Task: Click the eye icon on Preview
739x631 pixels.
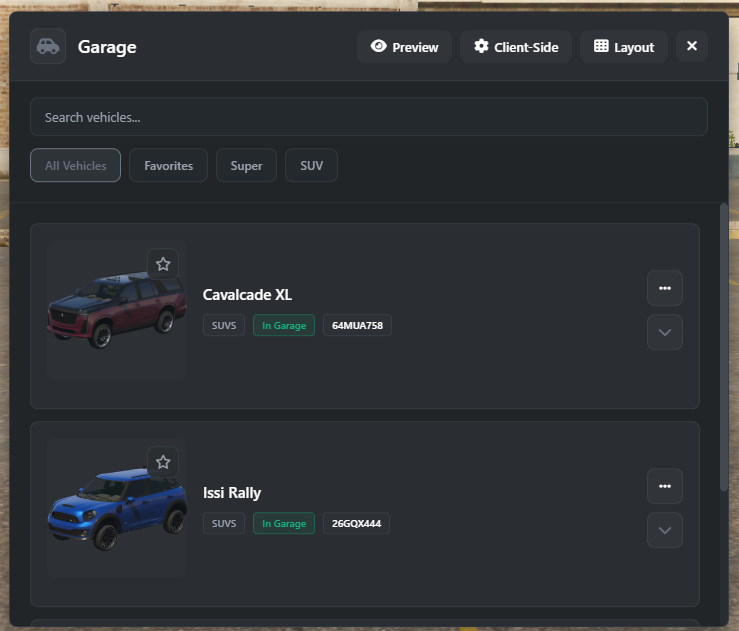Action: click(378, 46)
